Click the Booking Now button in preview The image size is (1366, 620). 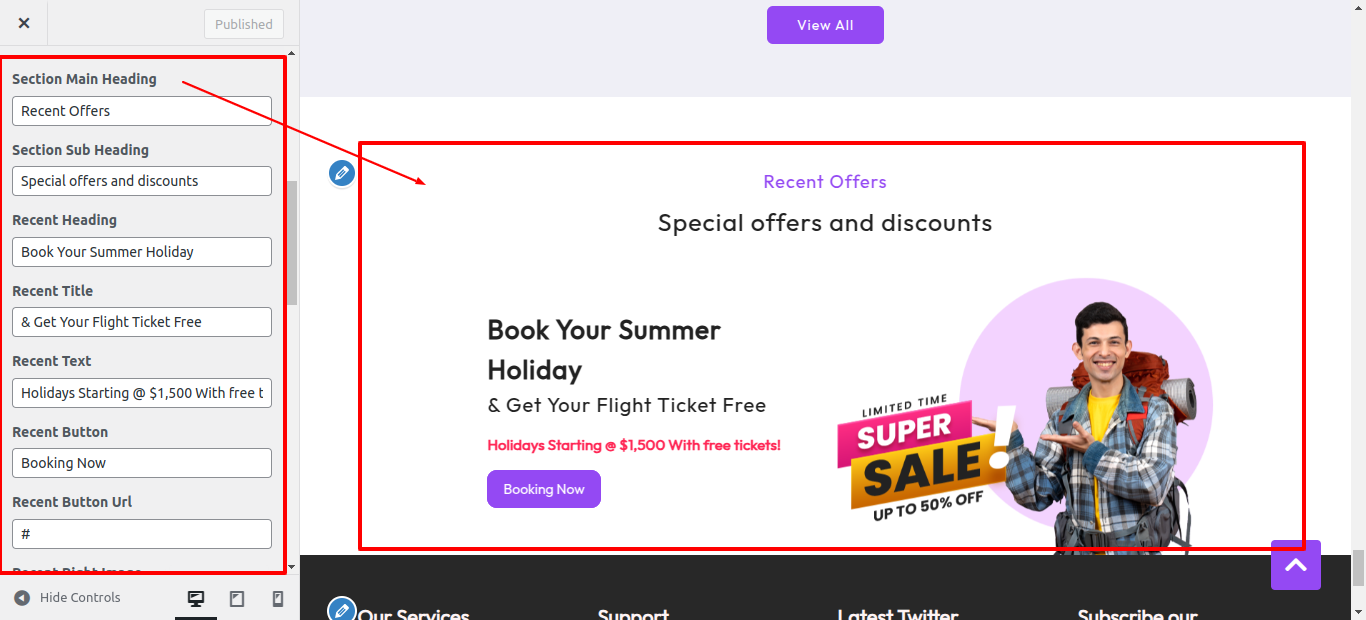click(543, 489)
